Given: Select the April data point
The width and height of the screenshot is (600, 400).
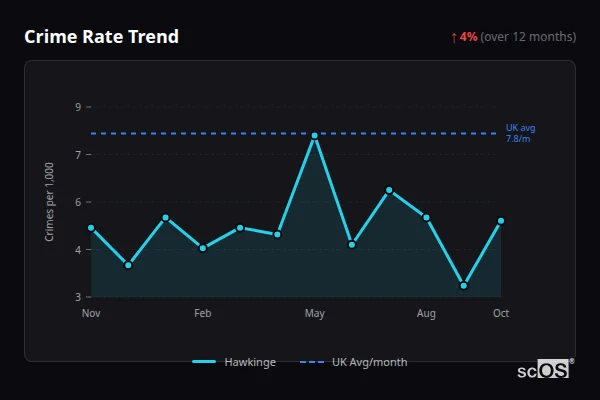Looking at the screenshot, I should coord(277,234).
